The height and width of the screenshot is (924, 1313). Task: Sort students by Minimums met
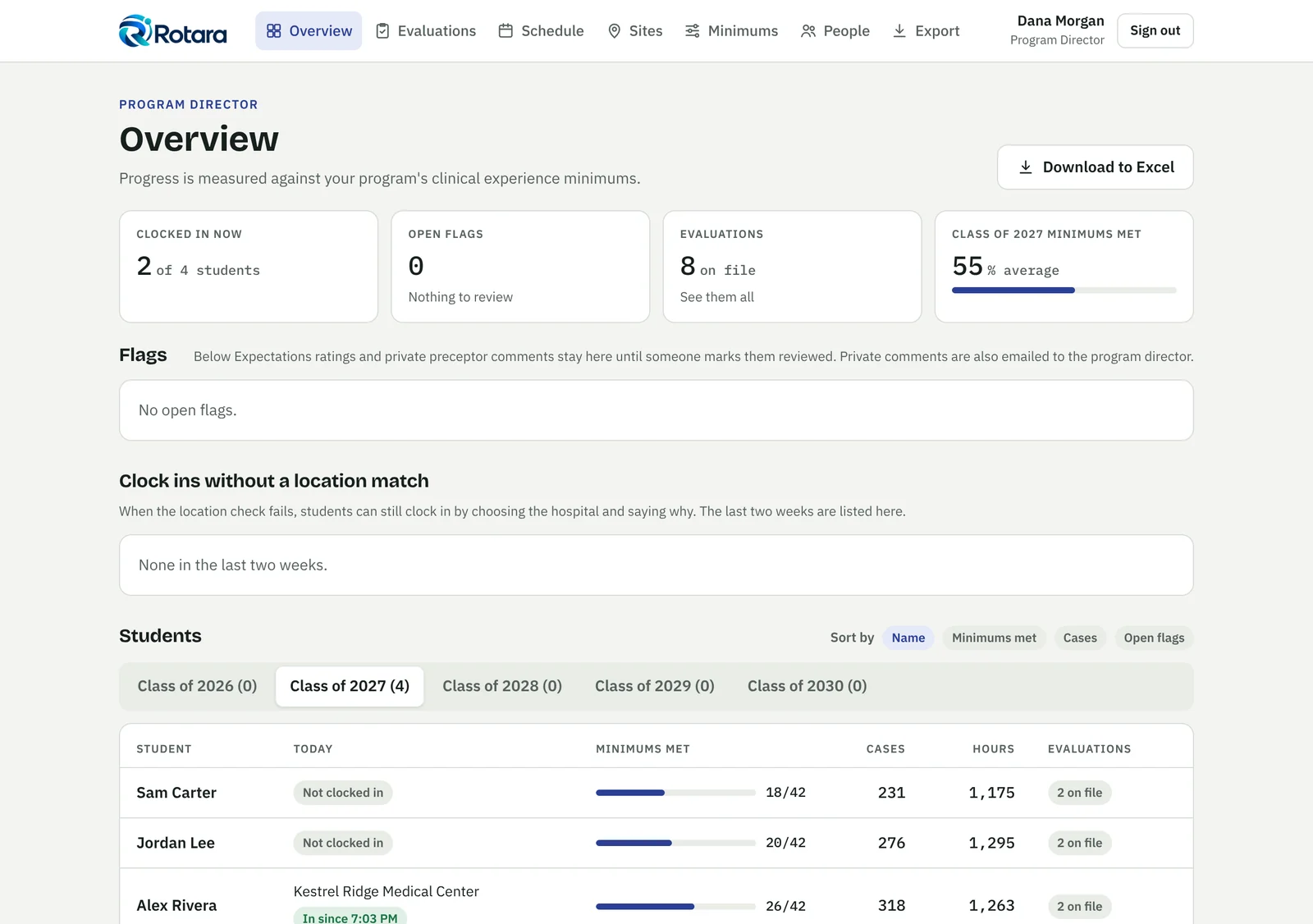click(994, 638)
